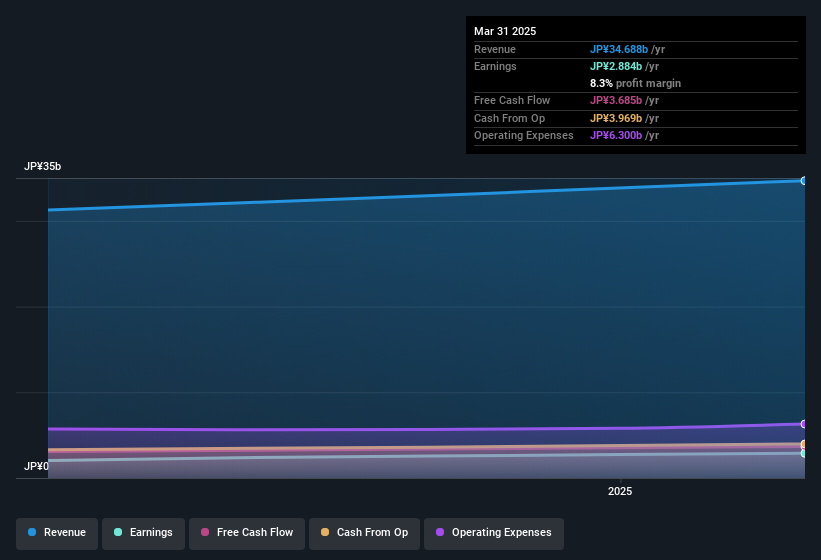Click the JP¥0 y-axis label
Viewport: 821px width, 560px height.
(36, 466)
